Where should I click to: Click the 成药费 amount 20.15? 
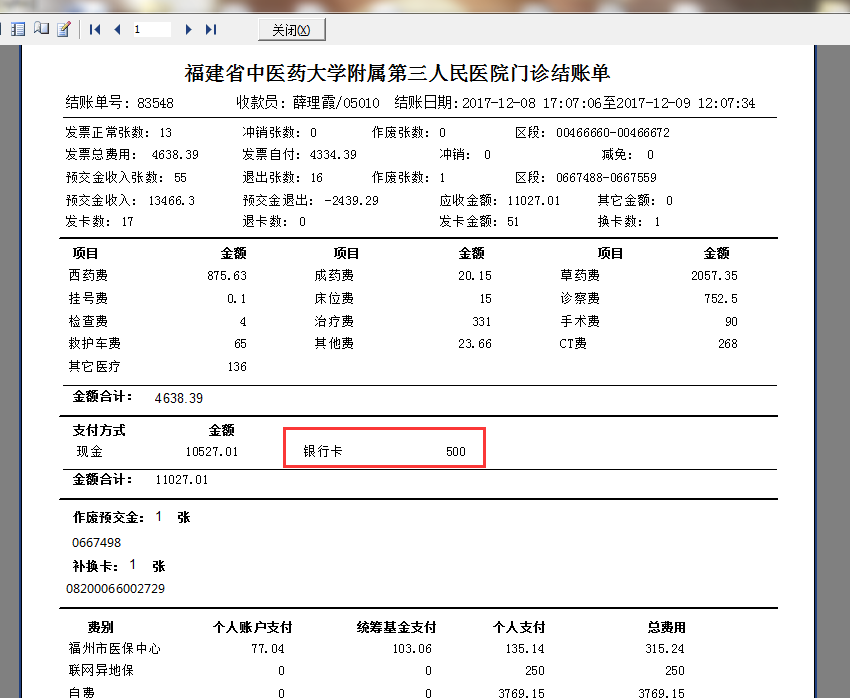pyautogui.click(x=474, y=276)
